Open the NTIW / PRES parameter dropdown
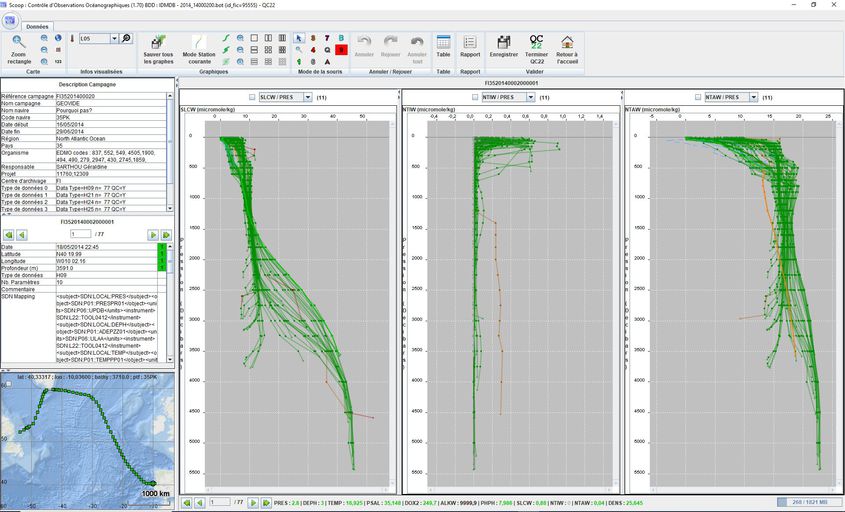Screen dimensions: 845x512 (531, 98)
